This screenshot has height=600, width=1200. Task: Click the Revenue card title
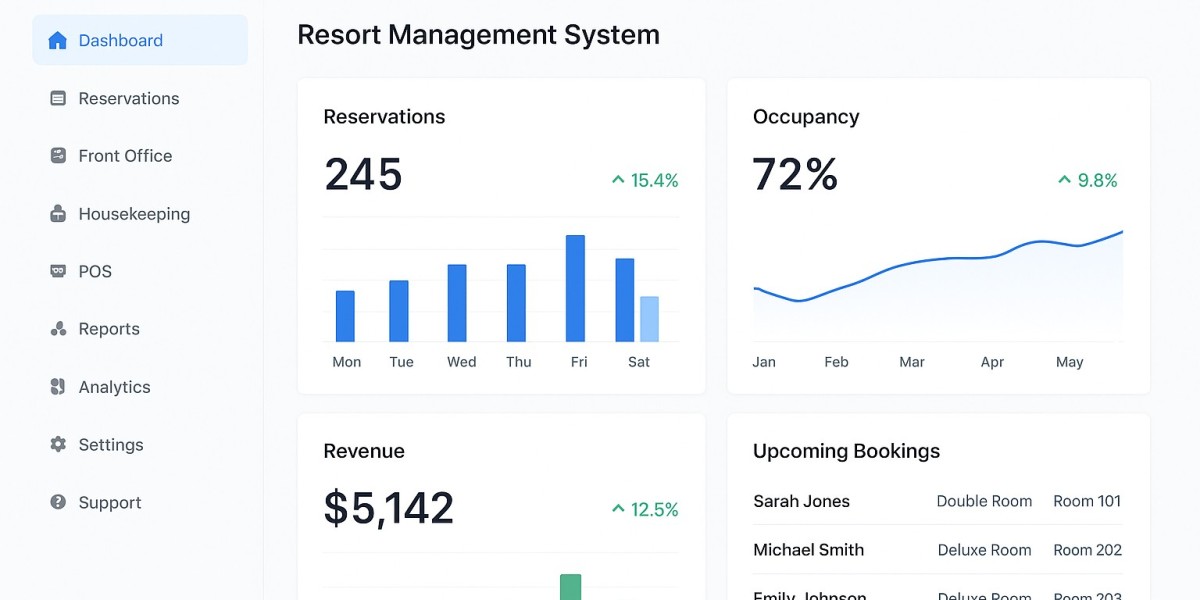pos(364,451)
